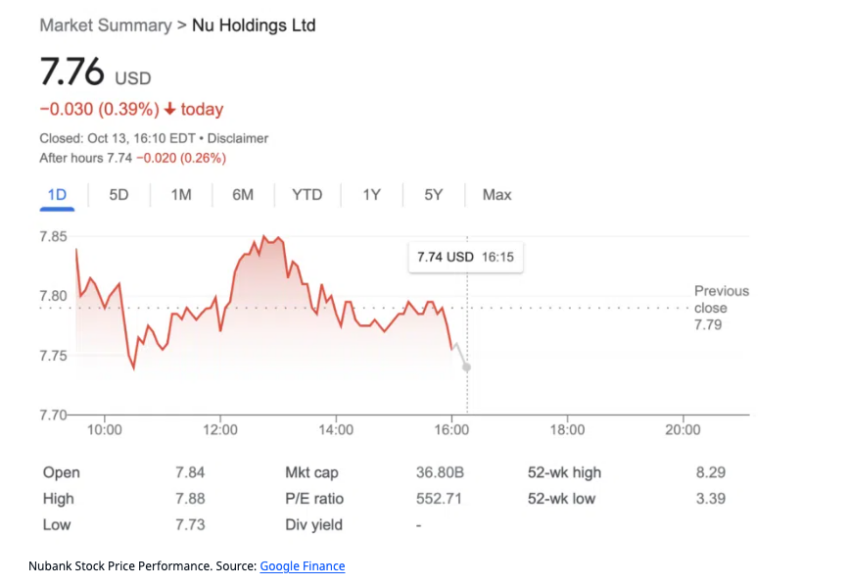This screenshot has height=586, width=850.
Task: Click the Previous close 7.79 label
Action: [x=721, y=307]
